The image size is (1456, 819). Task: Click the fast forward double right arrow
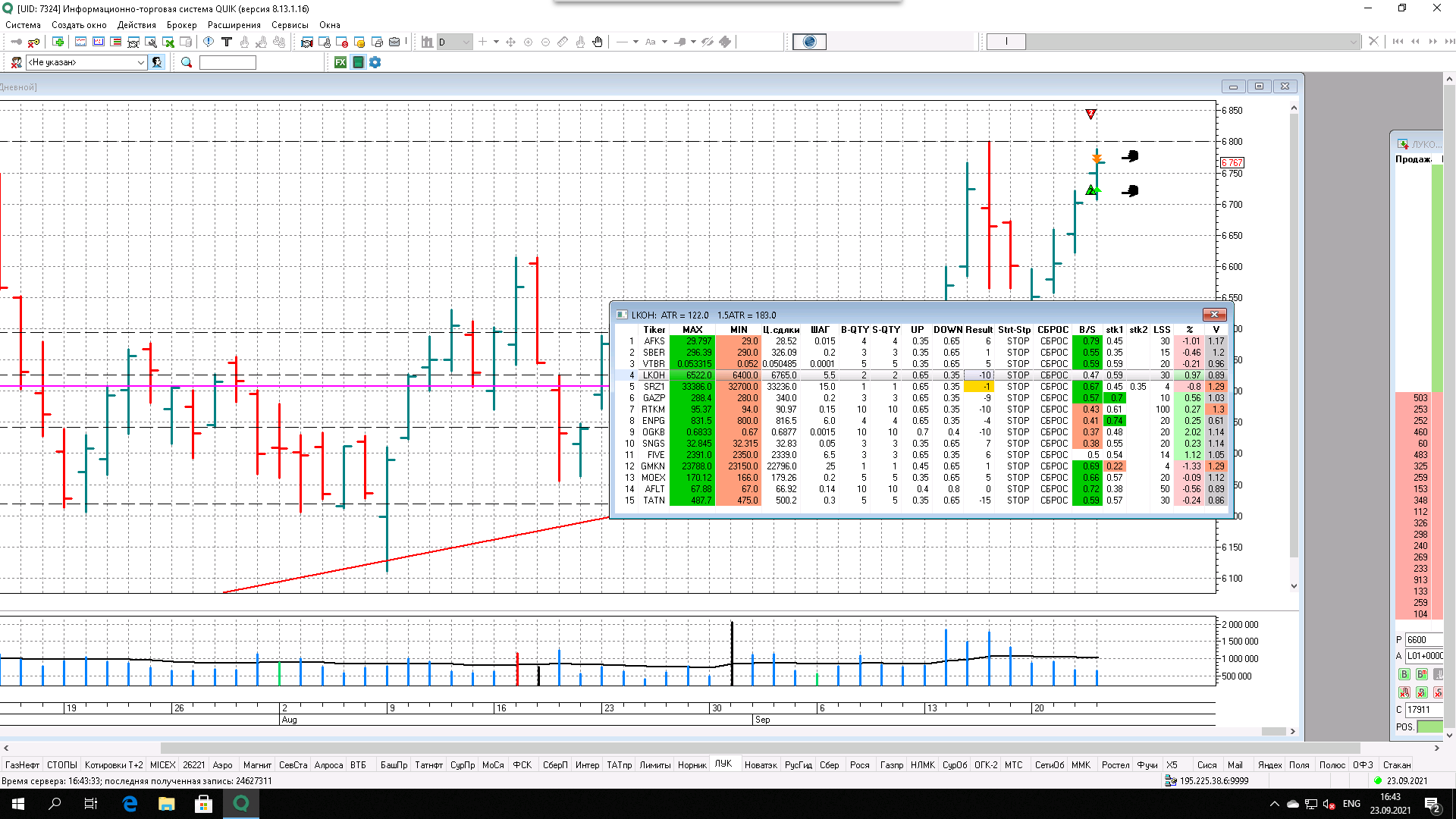tap(1432, 42)
